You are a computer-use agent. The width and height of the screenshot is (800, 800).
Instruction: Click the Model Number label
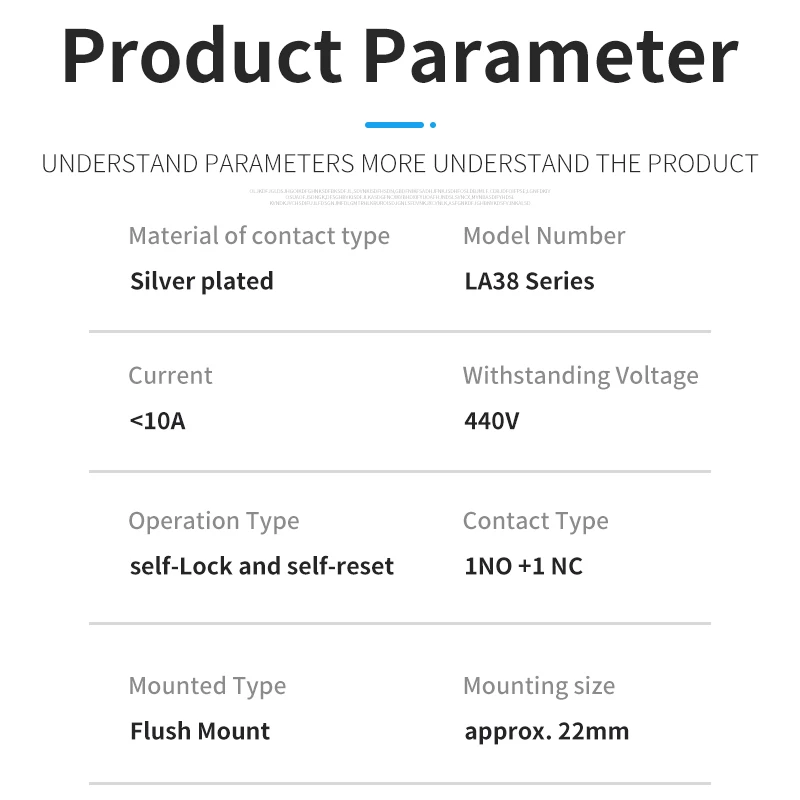(544, 236)
